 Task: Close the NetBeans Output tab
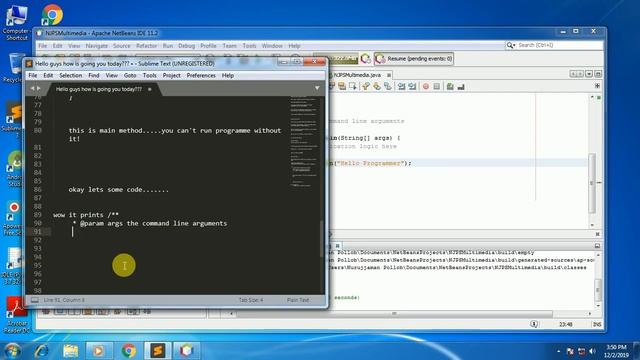(338, 246)
